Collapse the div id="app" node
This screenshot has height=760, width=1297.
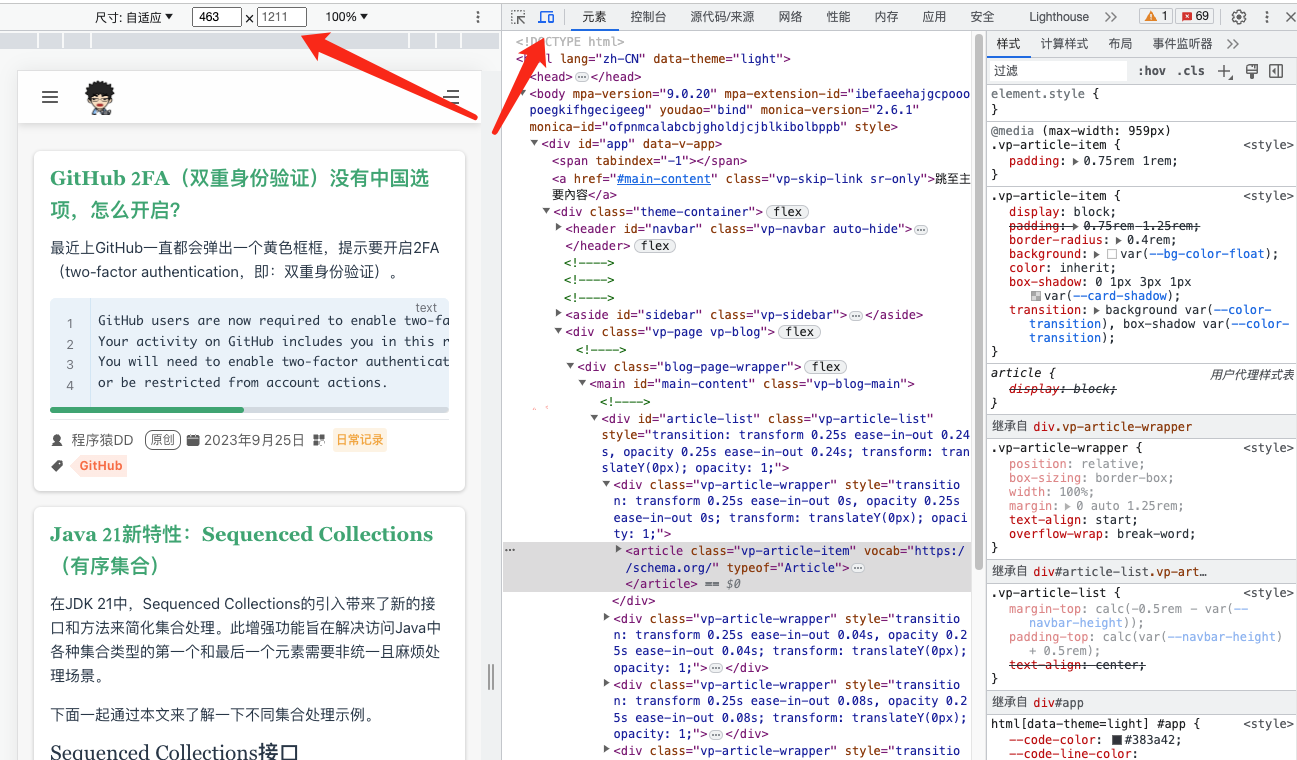534,144
